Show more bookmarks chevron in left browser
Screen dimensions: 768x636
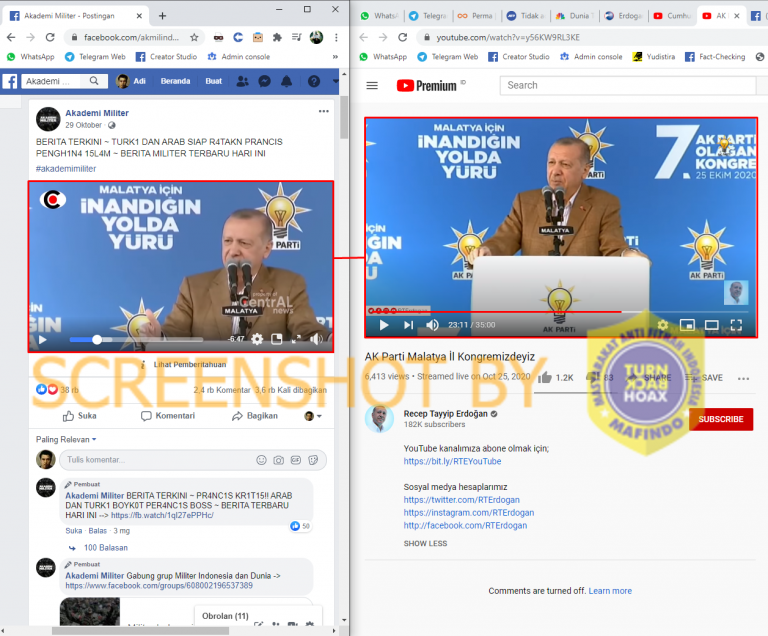[x=335, y=57]
